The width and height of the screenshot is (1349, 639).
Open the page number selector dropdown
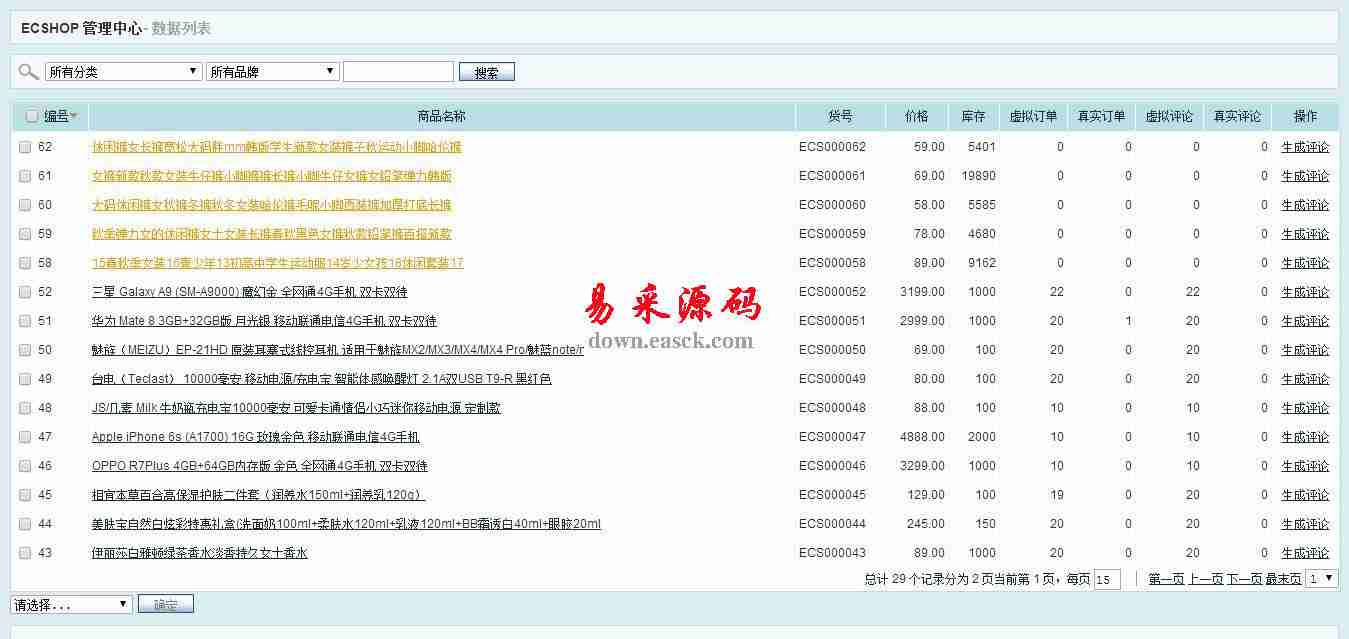(x=1321, y=579)
